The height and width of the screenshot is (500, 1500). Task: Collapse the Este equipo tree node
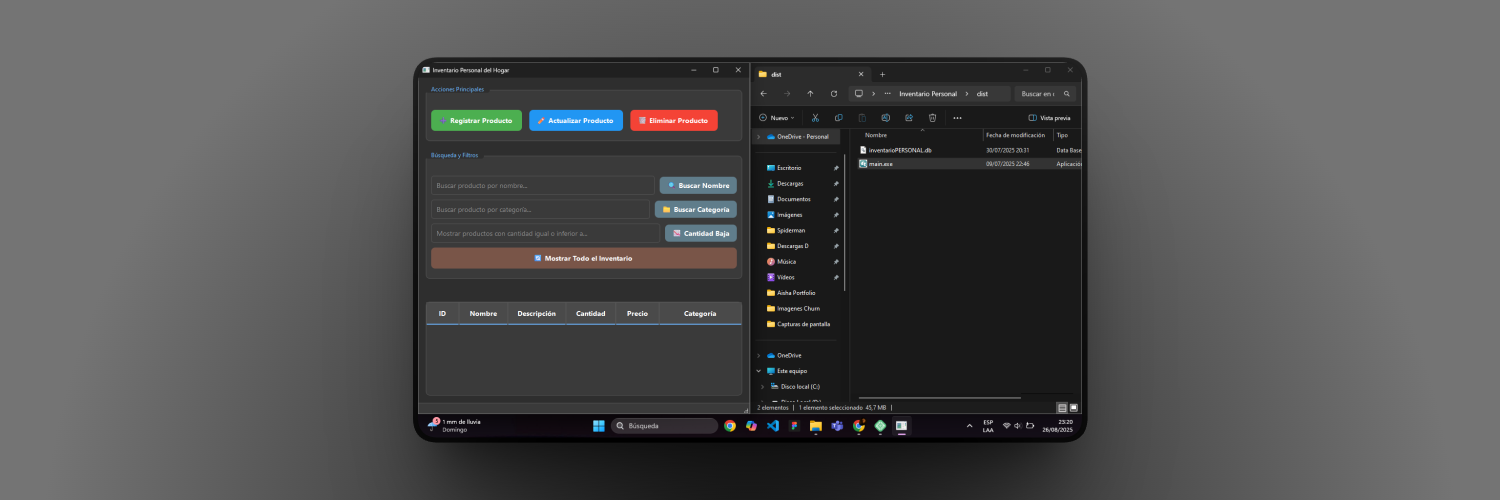click(759, 371)
